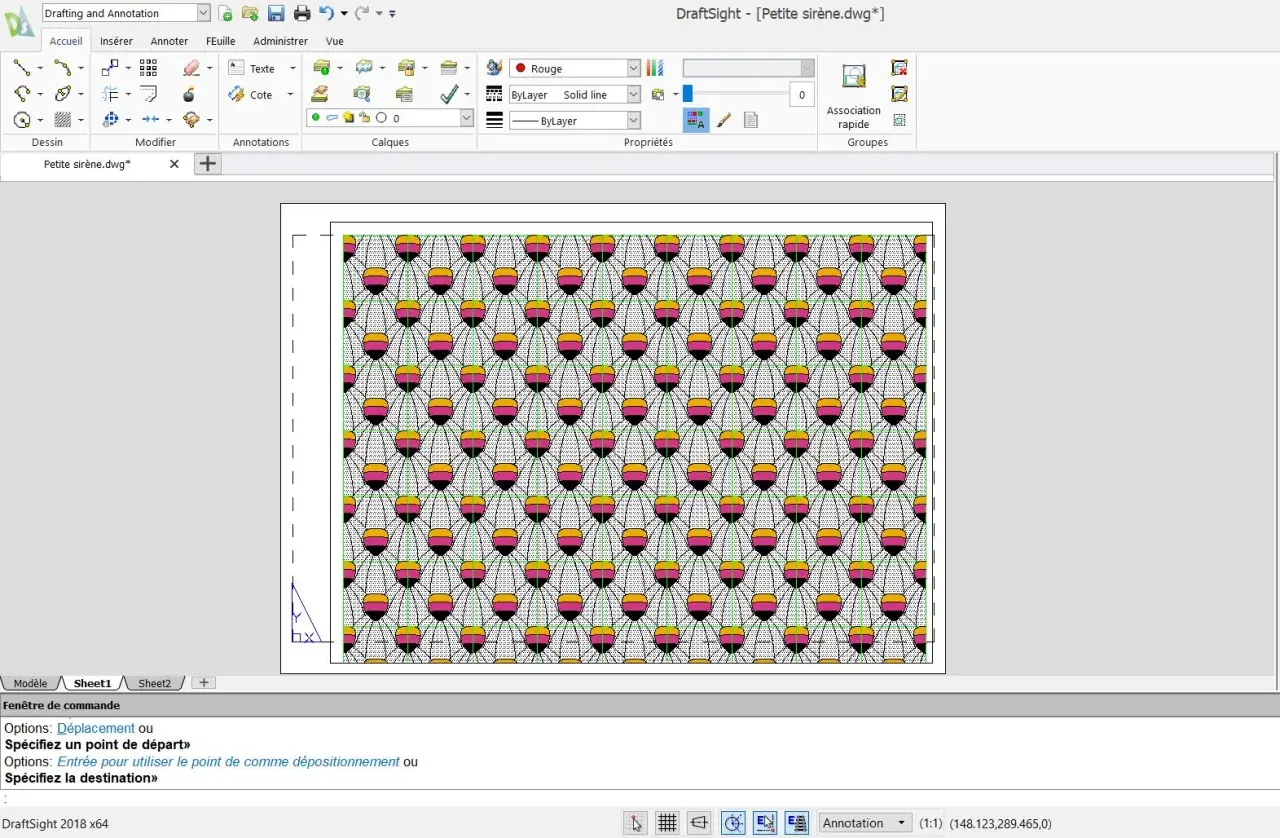Open the layer 0 selection dropdown
Viewport: 1280px width, 838px height.
coord(467,118)
